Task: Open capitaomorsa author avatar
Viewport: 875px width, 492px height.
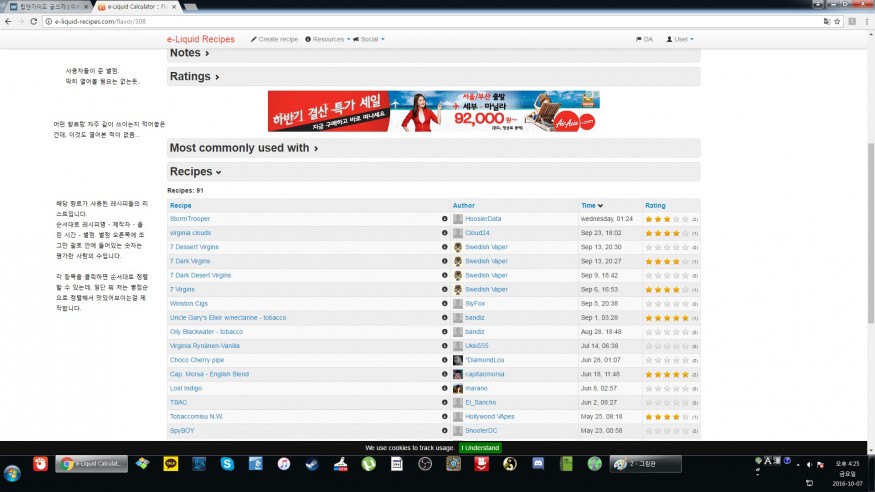Action: point(458,374)
